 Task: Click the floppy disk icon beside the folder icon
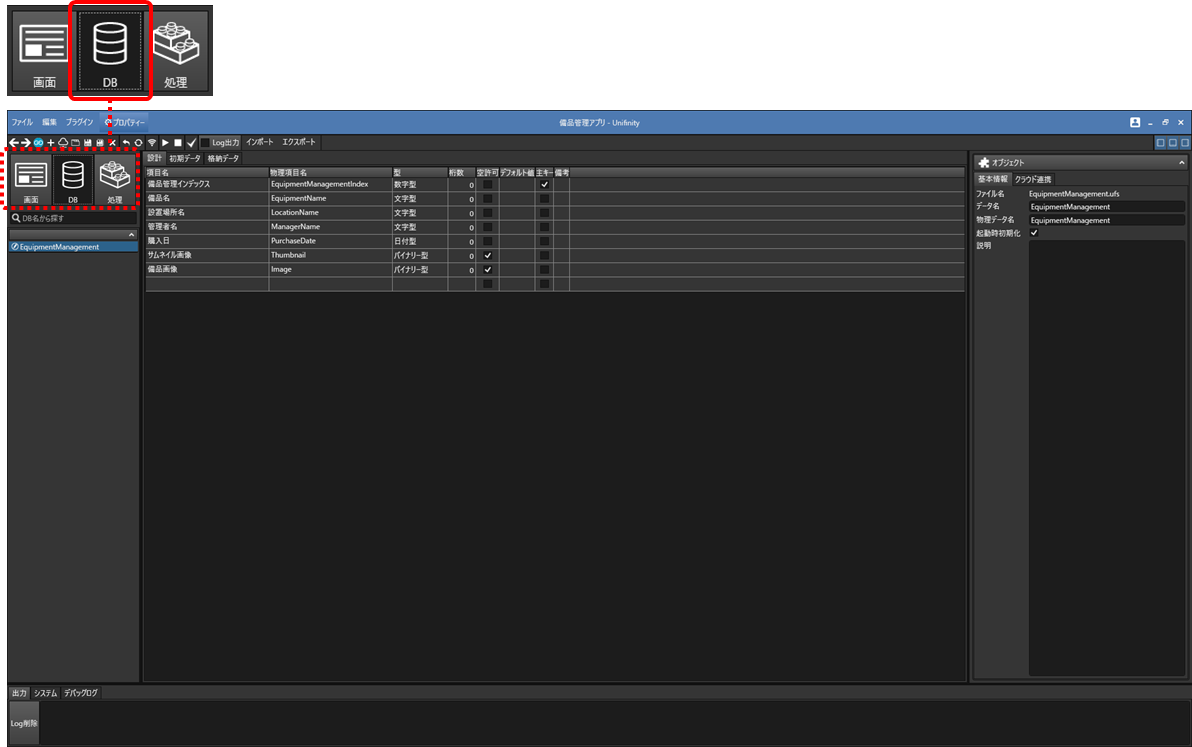[x=87, y=142]
